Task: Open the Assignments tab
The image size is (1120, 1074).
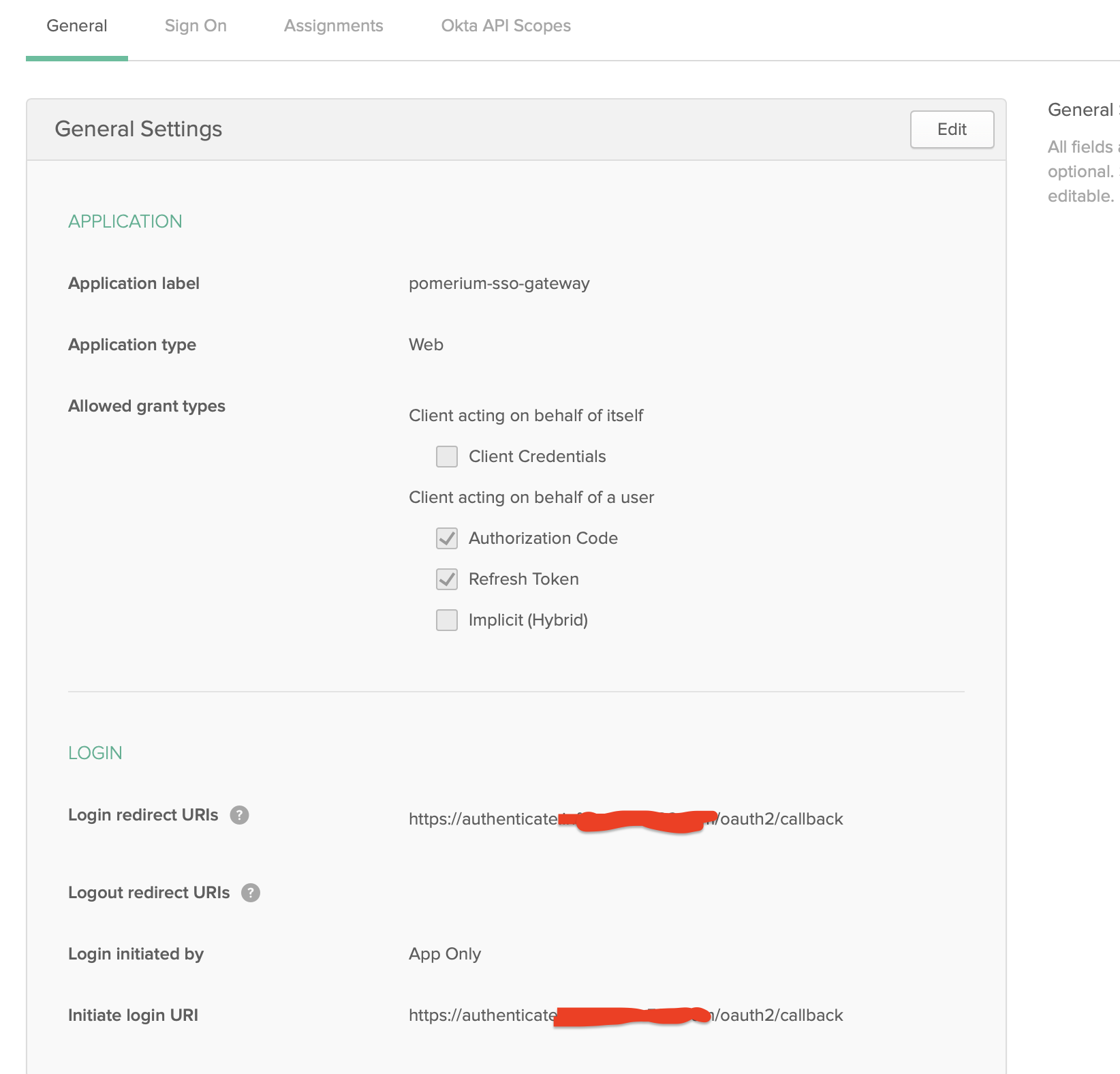Action: pos(333,25)
